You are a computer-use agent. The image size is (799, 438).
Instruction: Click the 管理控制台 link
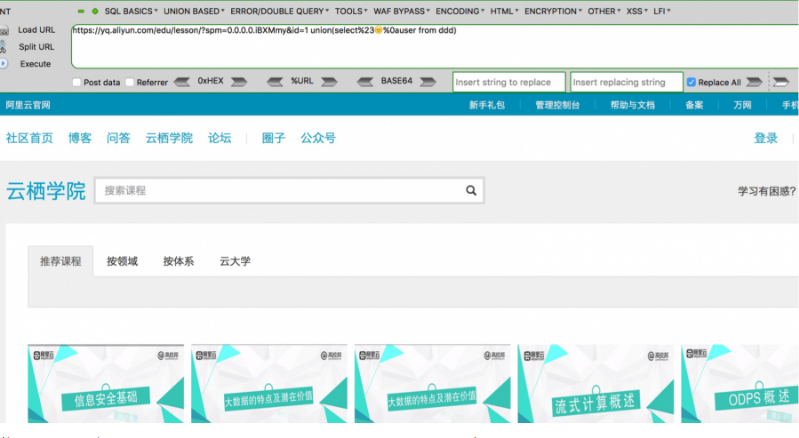(x=557, y=105)
